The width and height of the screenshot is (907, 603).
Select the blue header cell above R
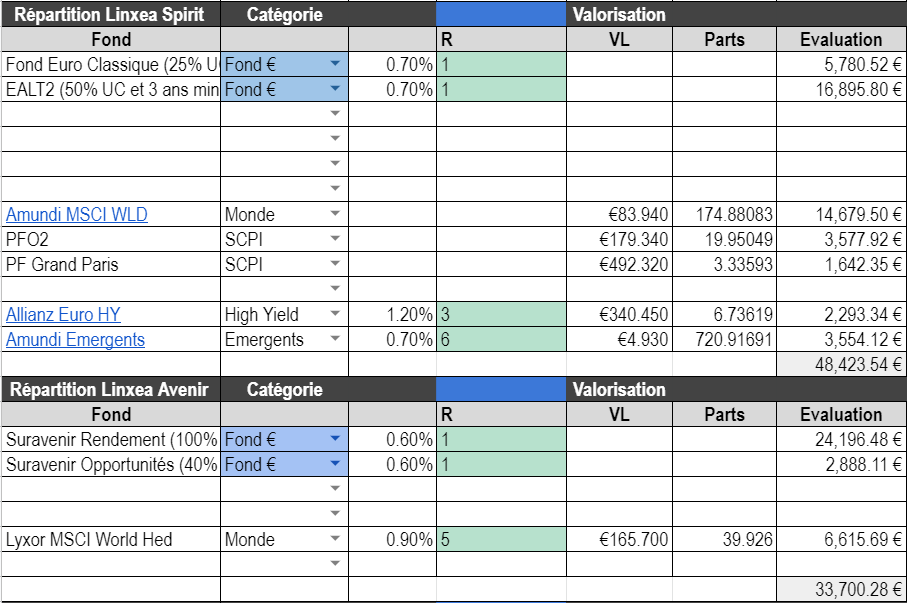coord(501,14)
